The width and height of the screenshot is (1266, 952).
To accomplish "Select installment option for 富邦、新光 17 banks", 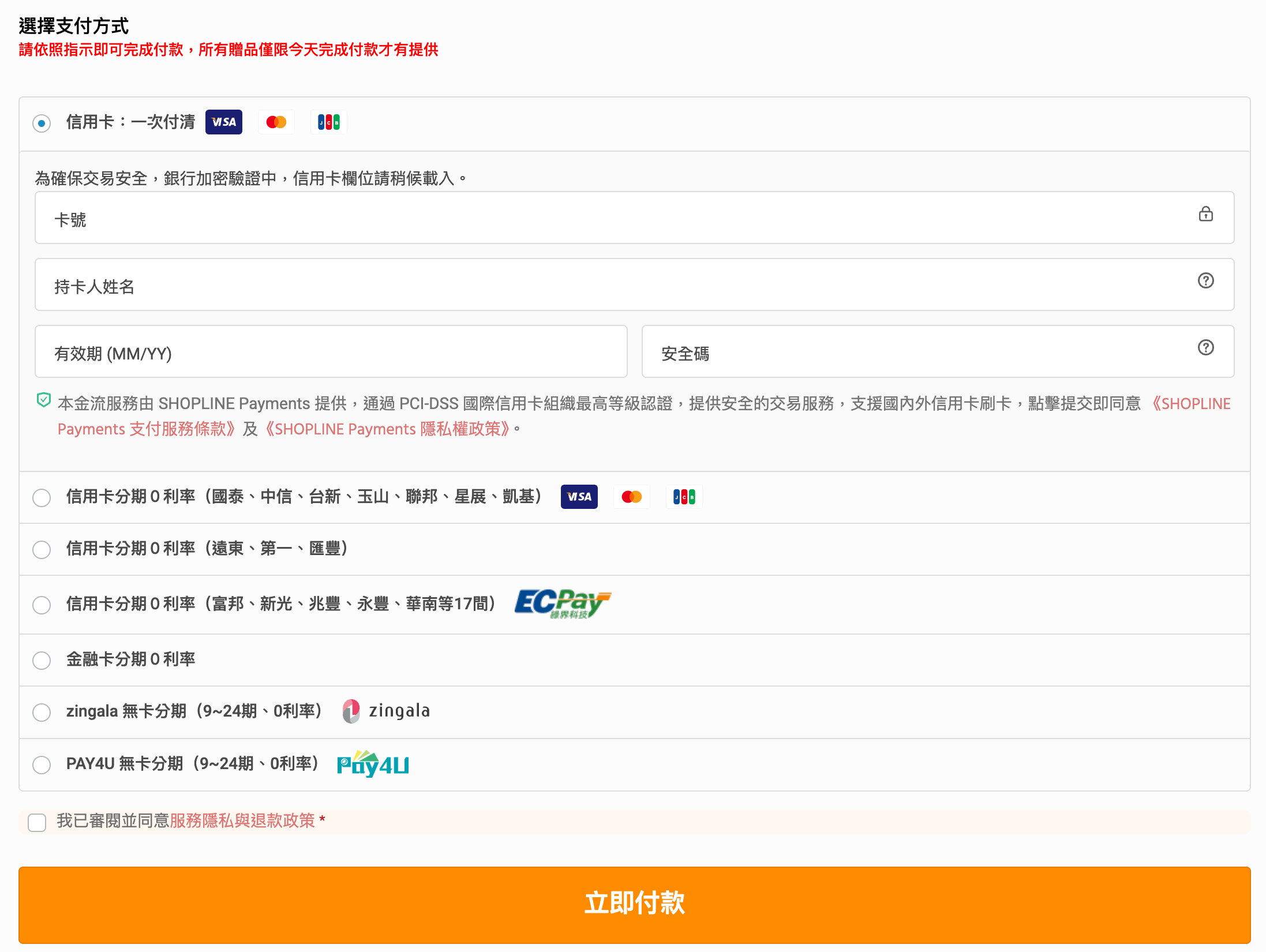I will [42, 605].
